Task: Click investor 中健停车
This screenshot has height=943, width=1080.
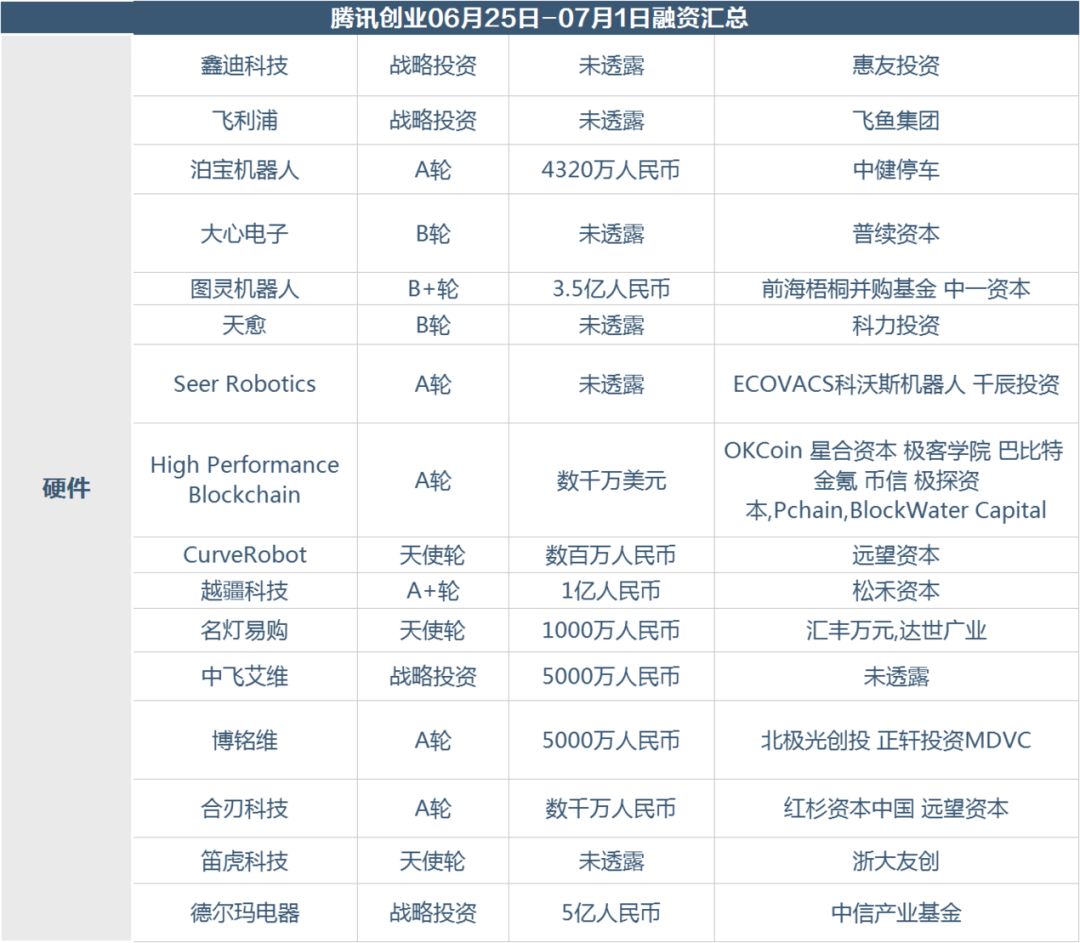Action: [895, 170]
